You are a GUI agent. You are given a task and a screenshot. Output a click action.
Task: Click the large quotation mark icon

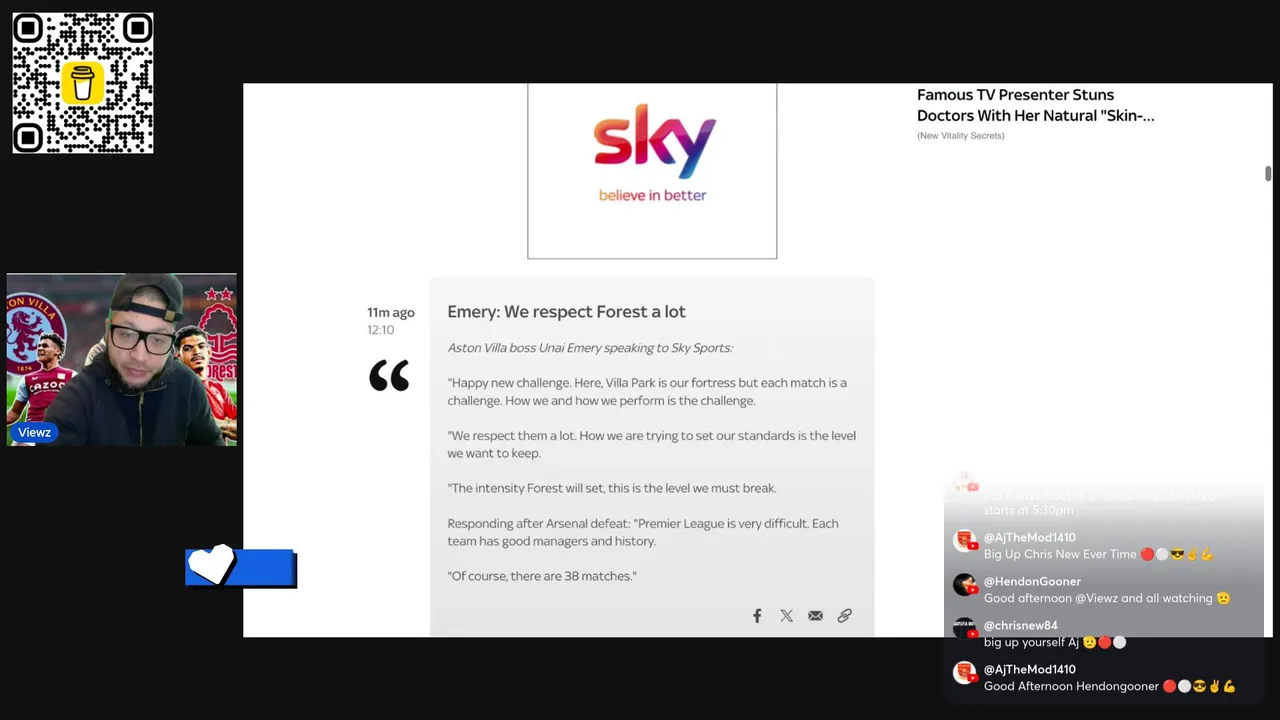(389, 376)
